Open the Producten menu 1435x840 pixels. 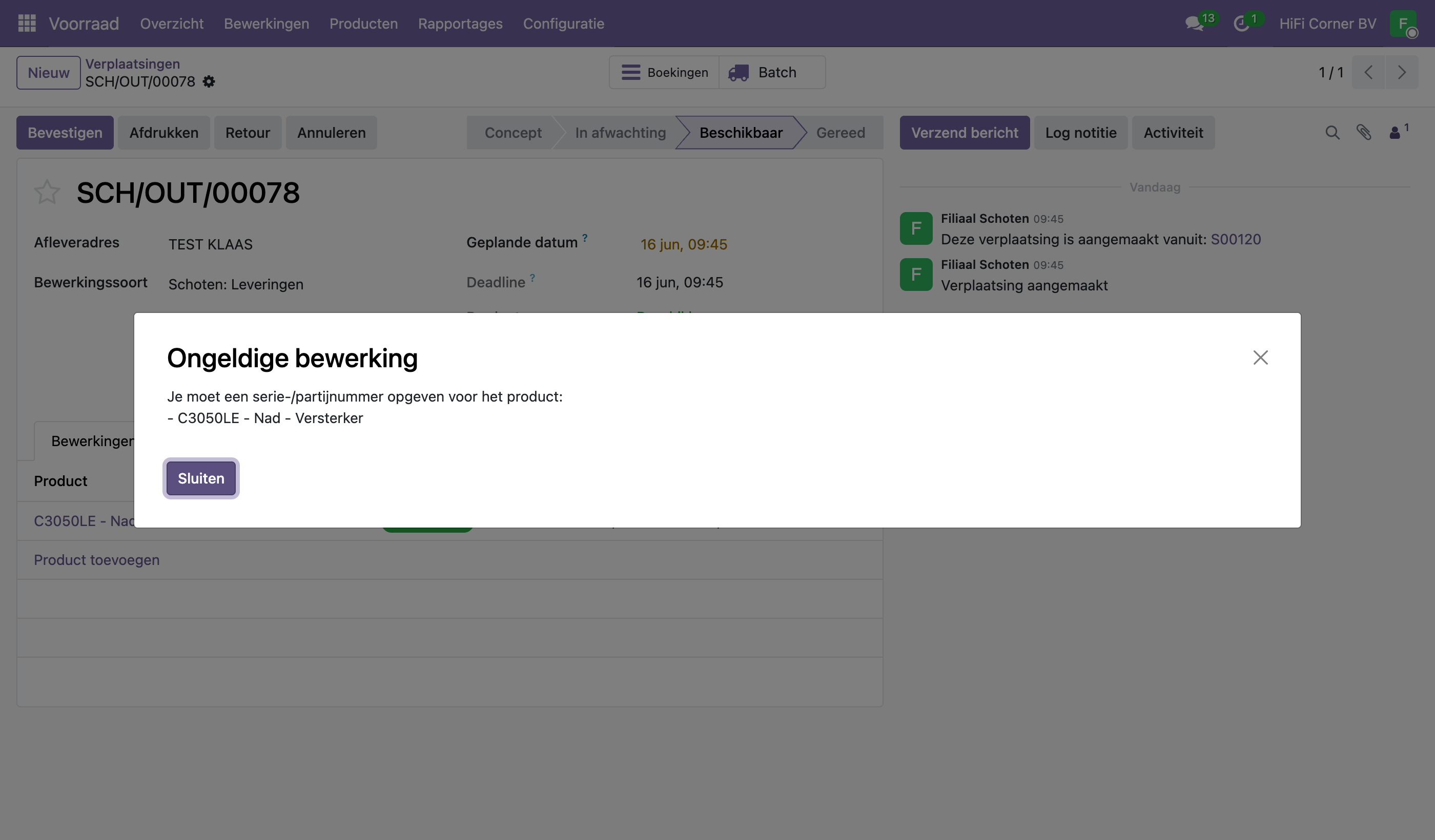click(363, 24)
